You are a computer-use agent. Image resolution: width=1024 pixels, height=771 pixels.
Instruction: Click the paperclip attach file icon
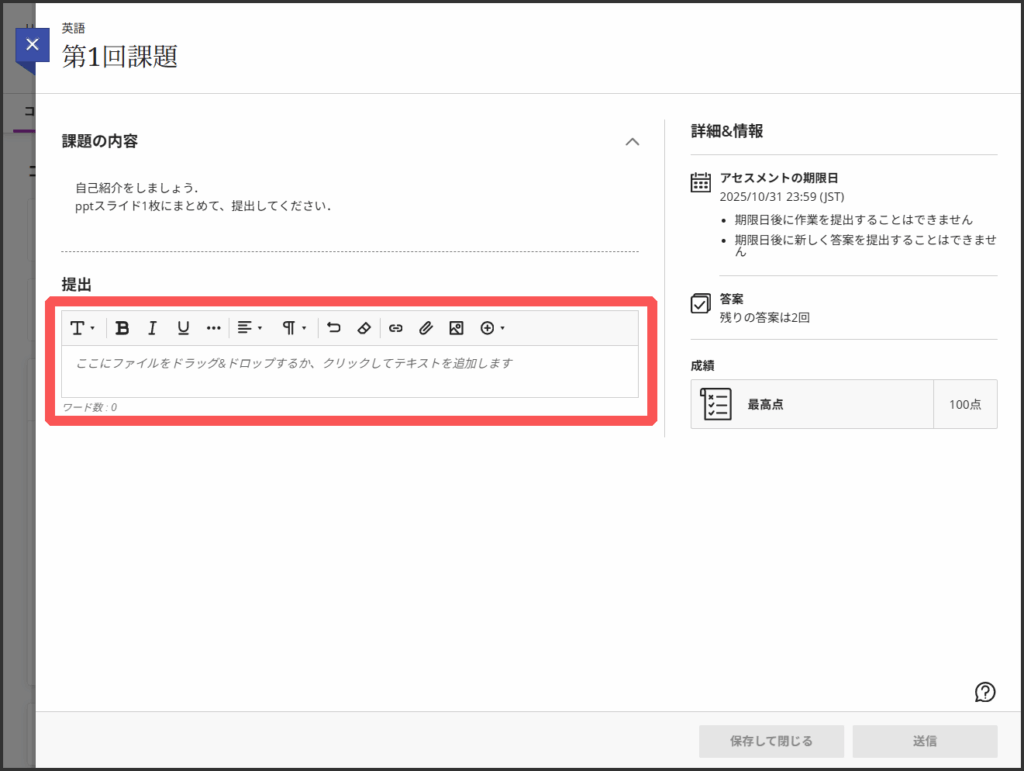point(425,328)
